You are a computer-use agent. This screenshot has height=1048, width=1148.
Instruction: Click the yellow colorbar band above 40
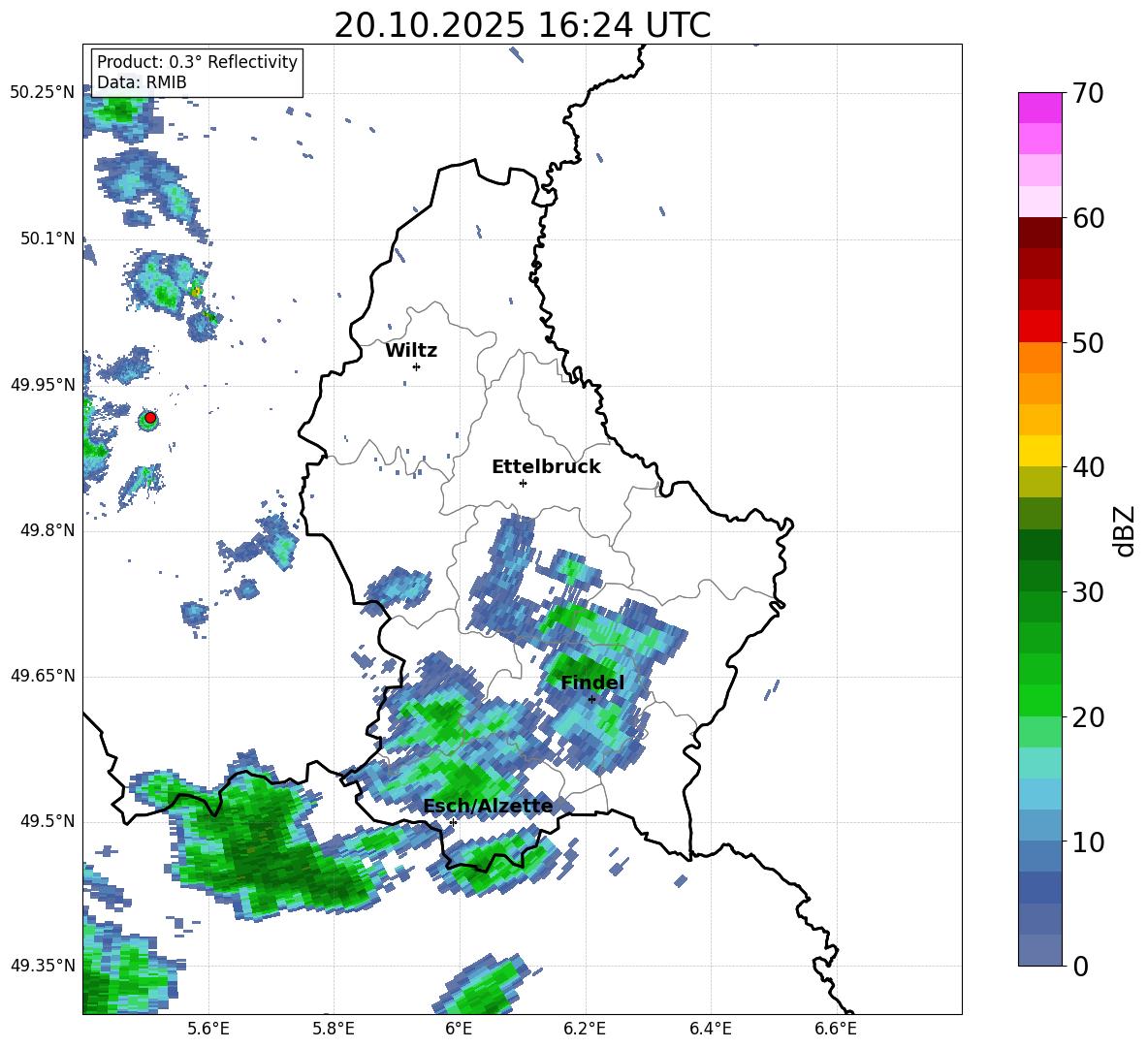(1040, 451)
